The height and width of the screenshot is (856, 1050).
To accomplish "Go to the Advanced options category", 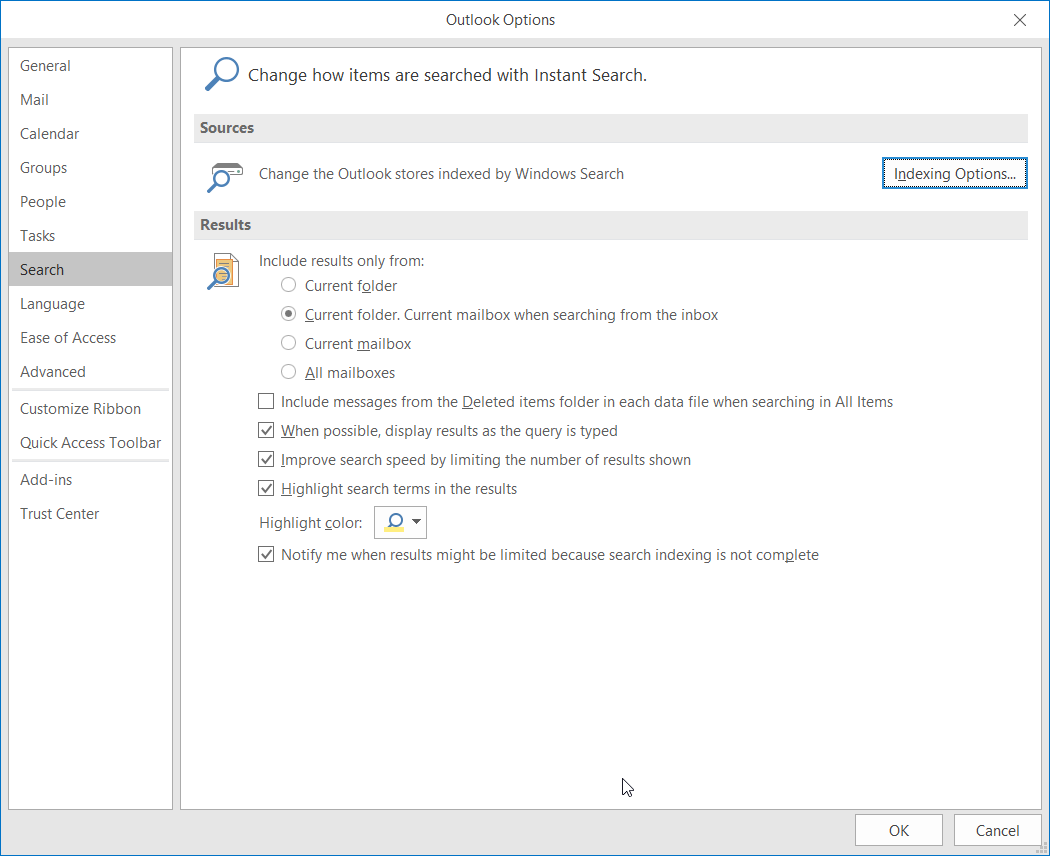I will pos(90,372).
